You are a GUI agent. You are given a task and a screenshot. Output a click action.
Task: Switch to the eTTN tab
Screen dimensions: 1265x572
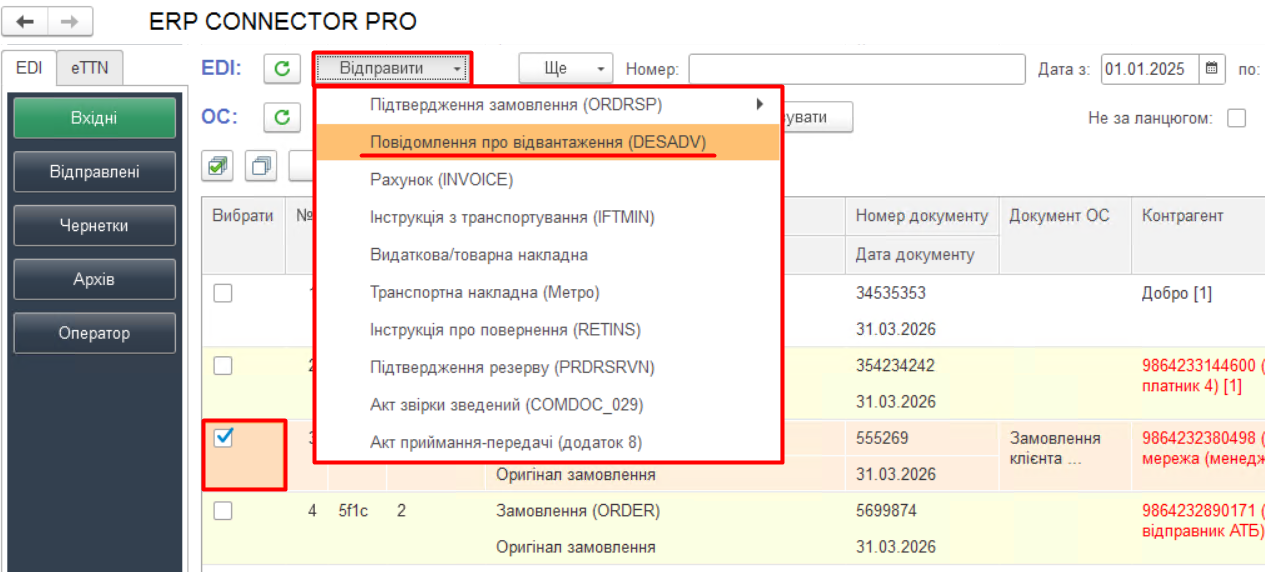tap(90, 68)
